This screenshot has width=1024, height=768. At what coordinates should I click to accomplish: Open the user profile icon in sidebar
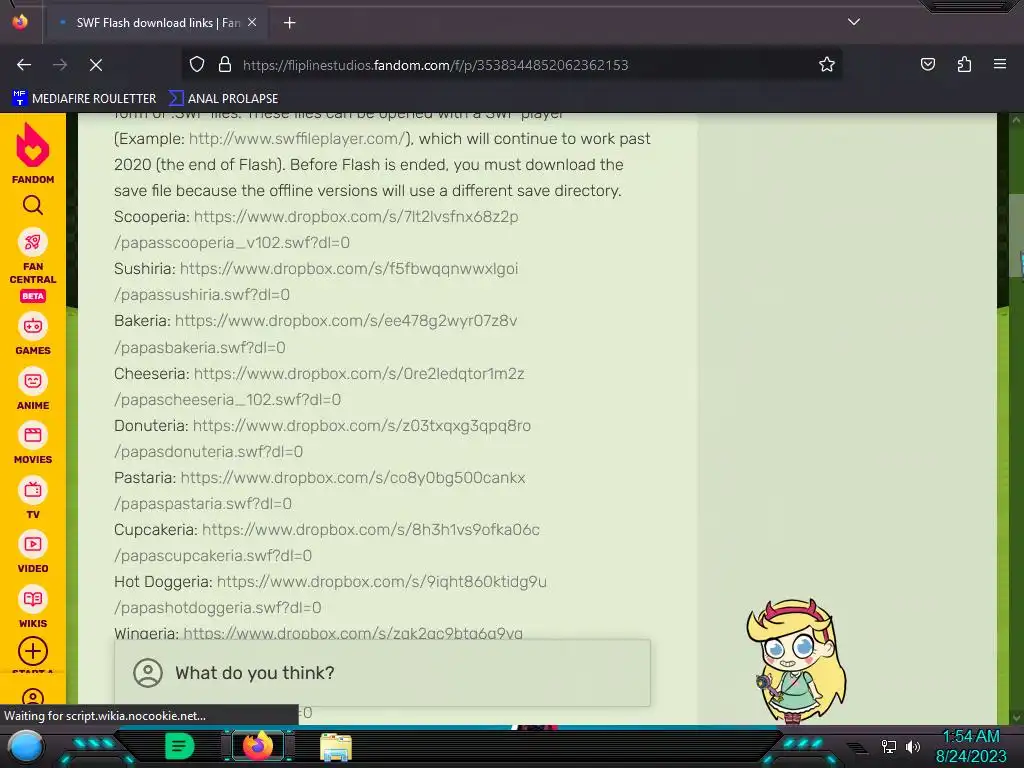[x=33, y=696]
